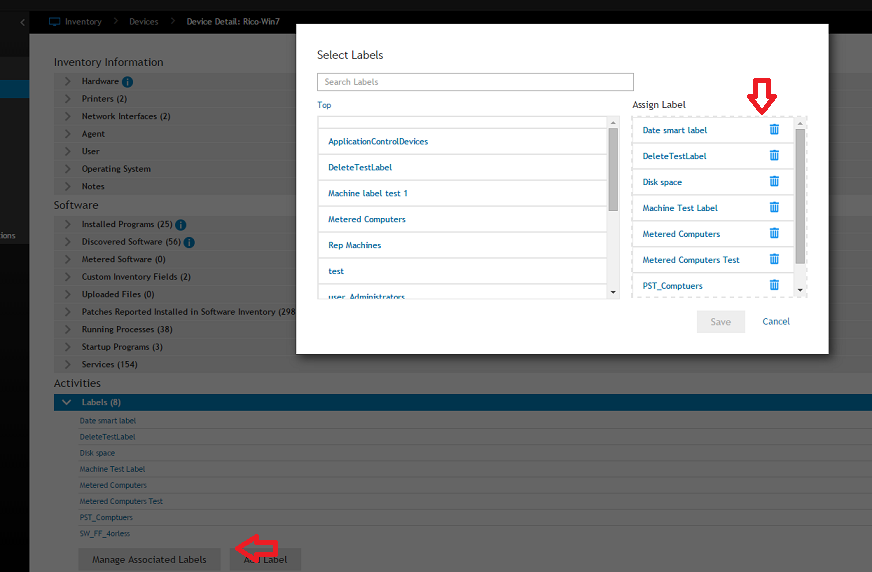This screenshot has width=872, height=572.
Task: Remove DeleteTestLabel using its trash icon
Action: pos(774,156)
